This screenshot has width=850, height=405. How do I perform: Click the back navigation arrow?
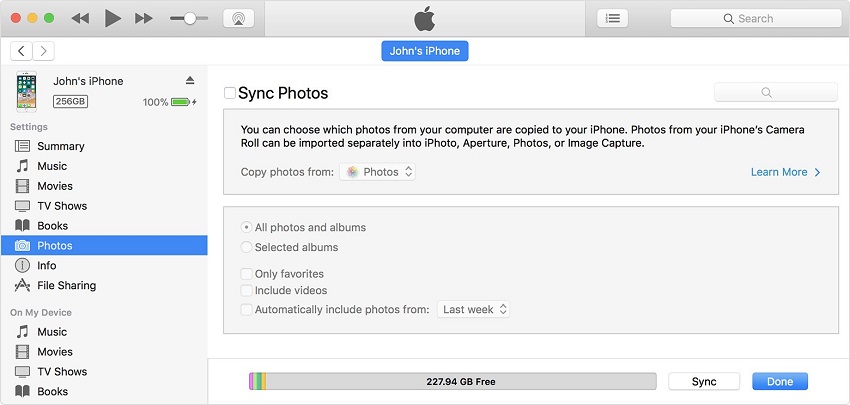point(22,50)
